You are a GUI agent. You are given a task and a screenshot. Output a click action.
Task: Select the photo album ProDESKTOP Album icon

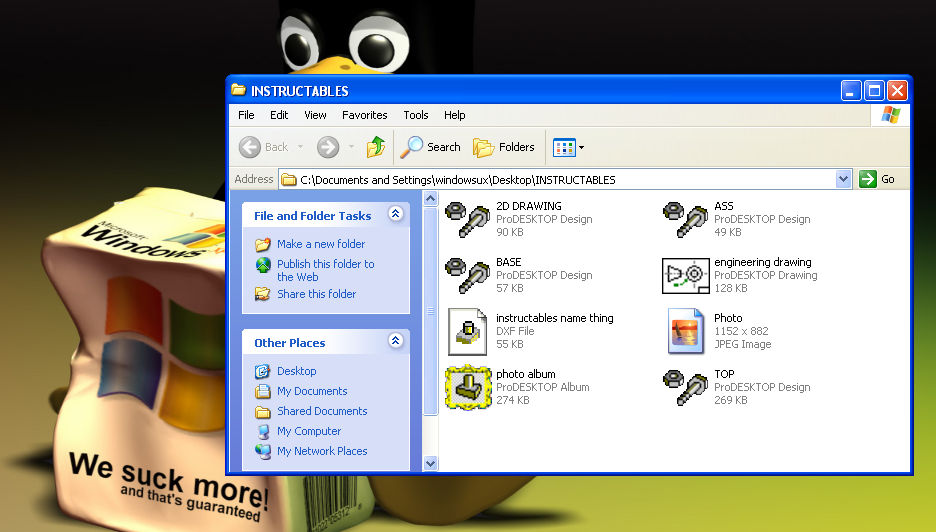[x=468, y=388]
